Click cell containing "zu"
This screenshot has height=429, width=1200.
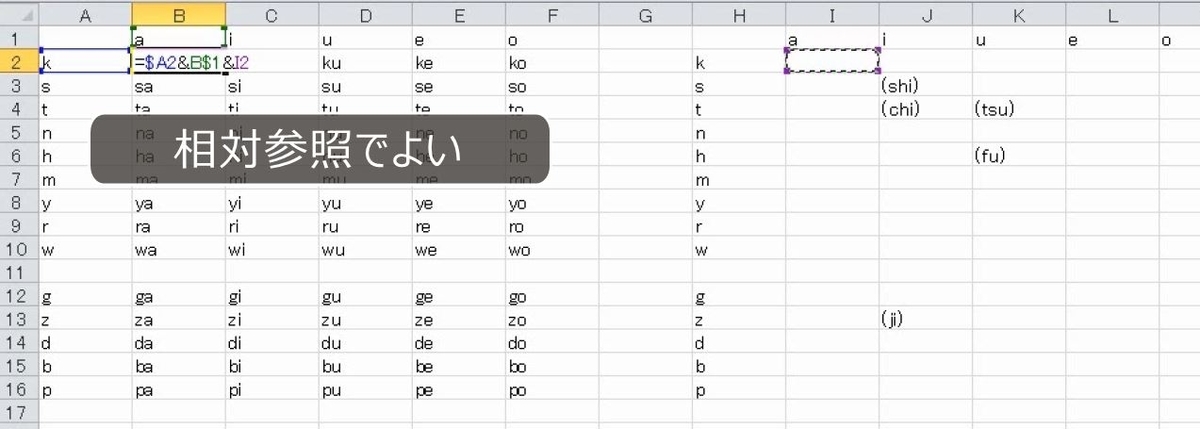tap(365, 320)
